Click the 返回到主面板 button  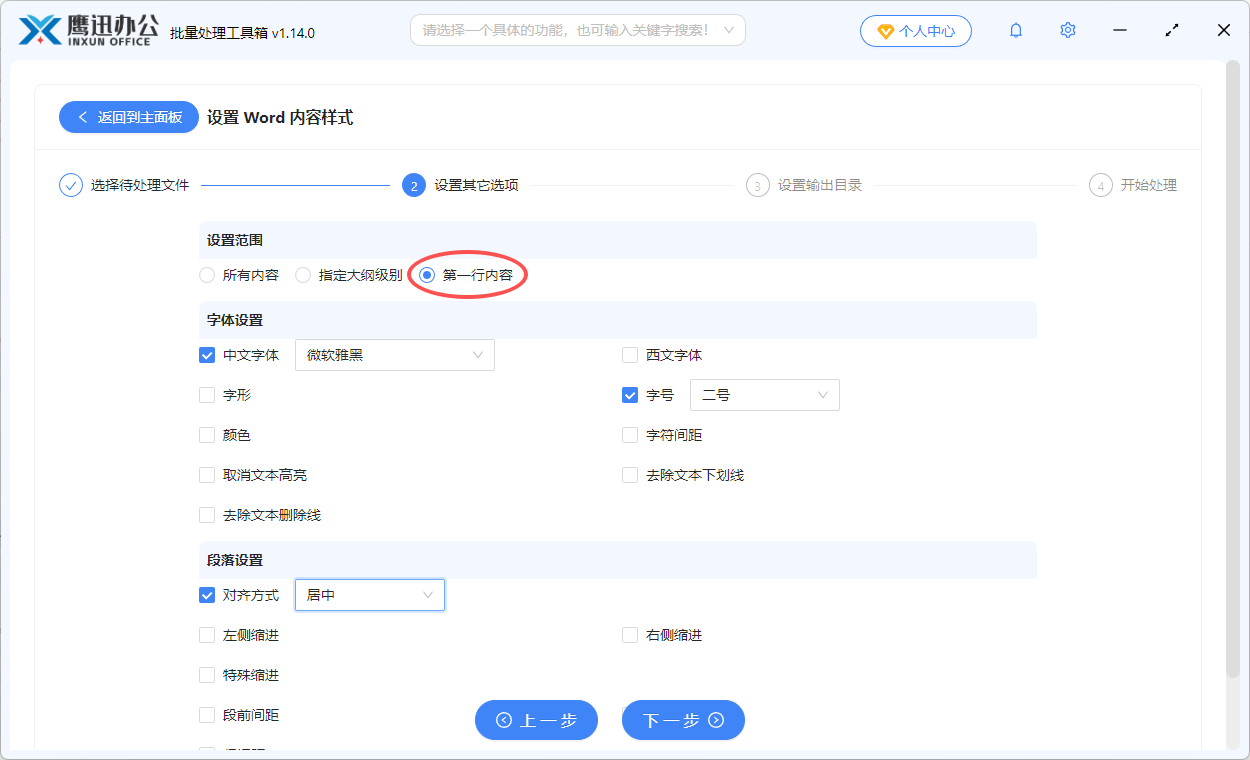(x=128, y=117)
